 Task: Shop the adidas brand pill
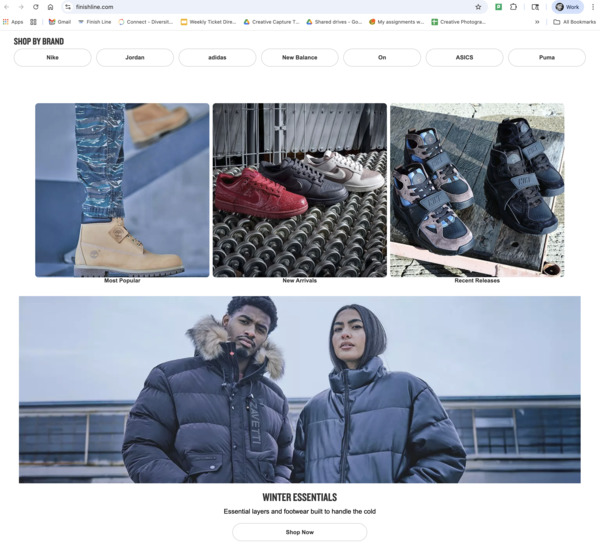pos(217,57)
